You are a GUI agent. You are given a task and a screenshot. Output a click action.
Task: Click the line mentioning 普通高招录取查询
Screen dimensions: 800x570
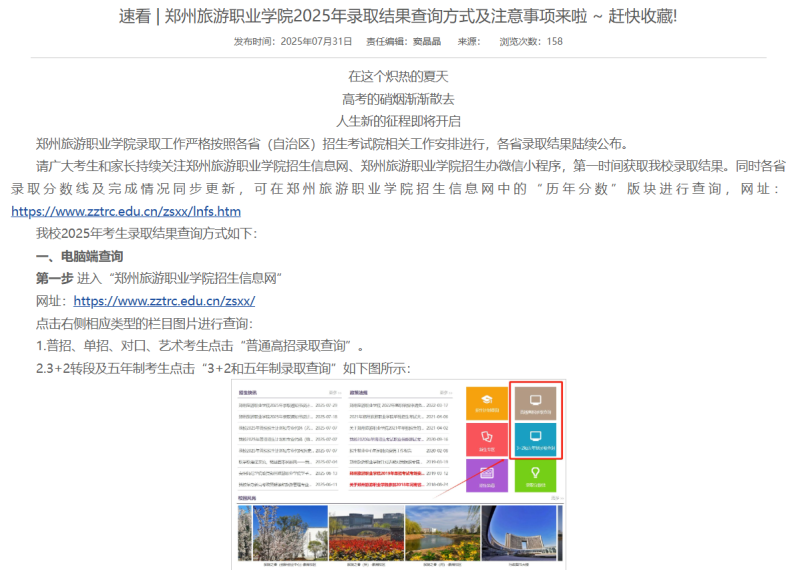click(x=200, y=346)
